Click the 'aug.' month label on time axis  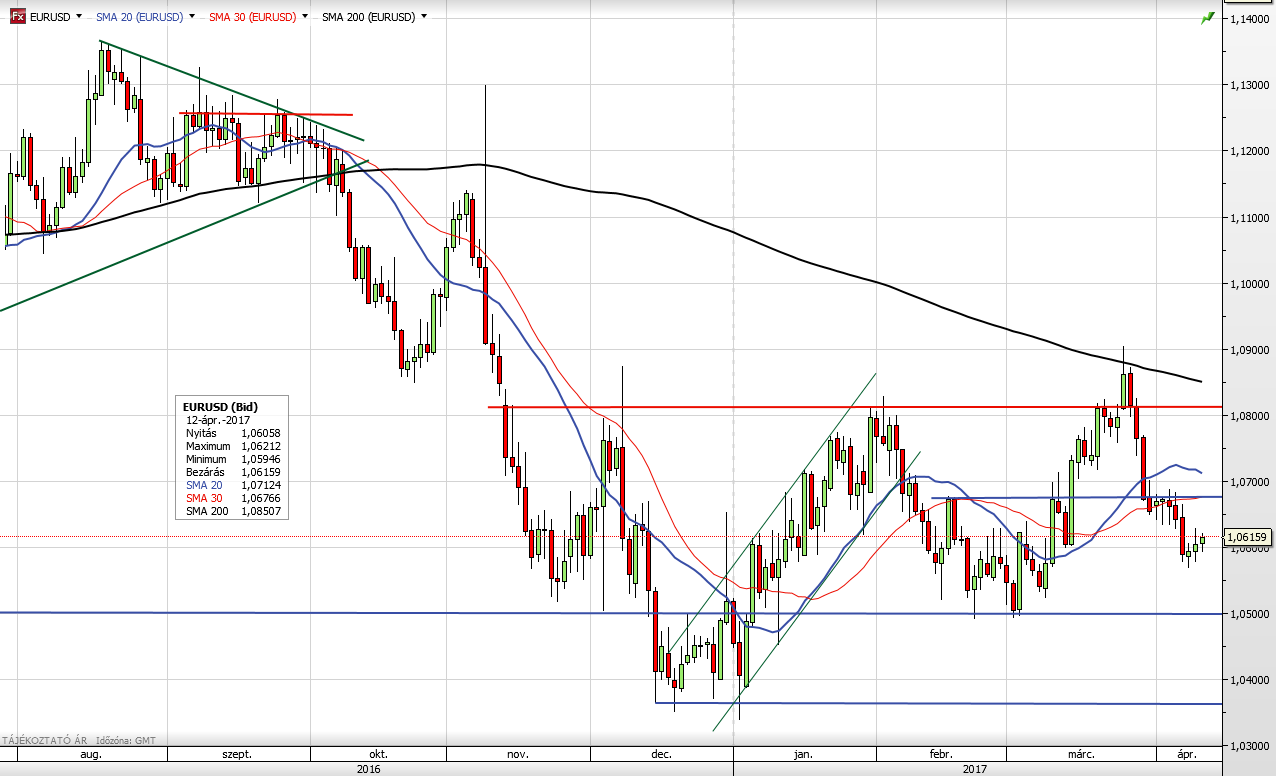click(x=91, y=755)
